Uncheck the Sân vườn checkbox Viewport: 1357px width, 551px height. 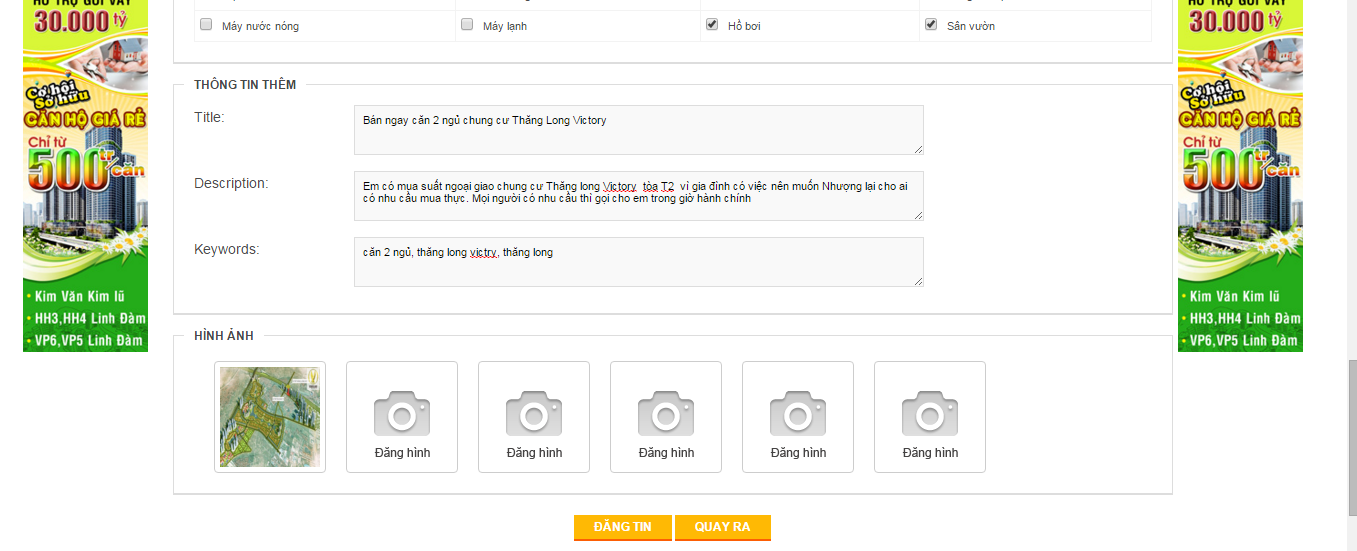click(931, 24)
